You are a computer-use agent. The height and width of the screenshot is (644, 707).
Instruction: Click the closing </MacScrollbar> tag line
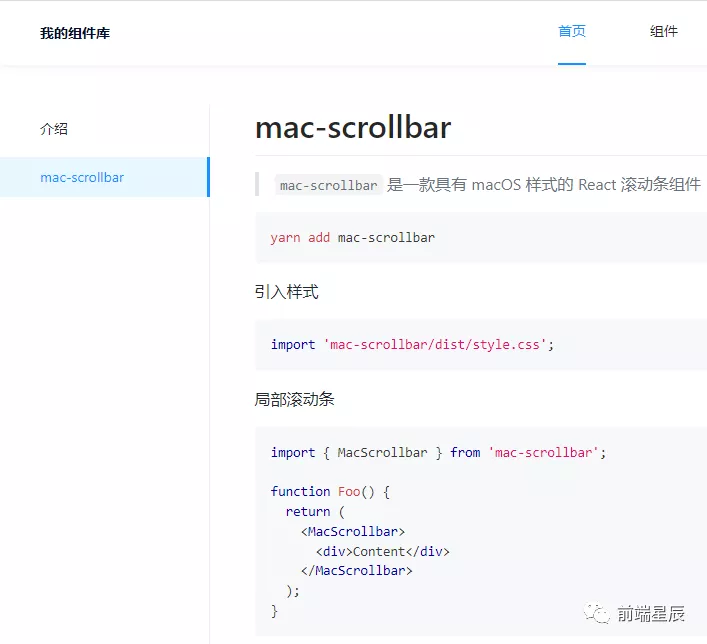(x=357, y=571)
